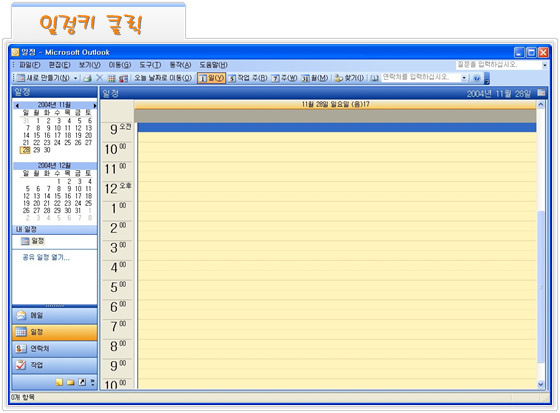Screen dimensions: 560x413
Task: Select November 15 in the mini calendar
Action: 36,135
